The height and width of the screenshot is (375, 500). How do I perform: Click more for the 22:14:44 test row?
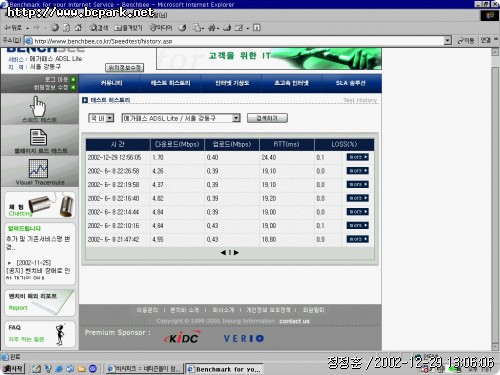(x=357, y=212)
